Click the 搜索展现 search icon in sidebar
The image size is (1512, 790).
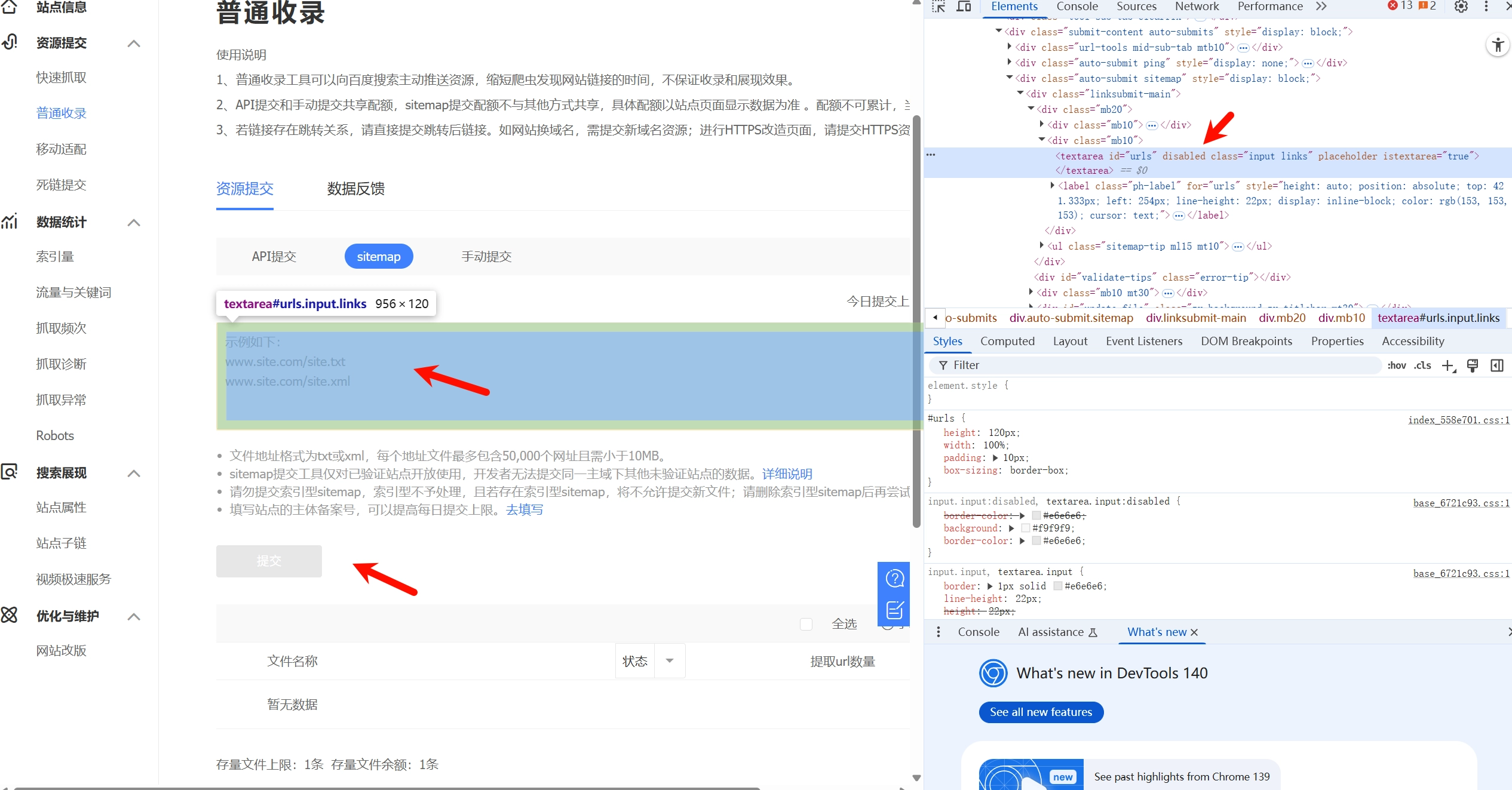(10, 472)
